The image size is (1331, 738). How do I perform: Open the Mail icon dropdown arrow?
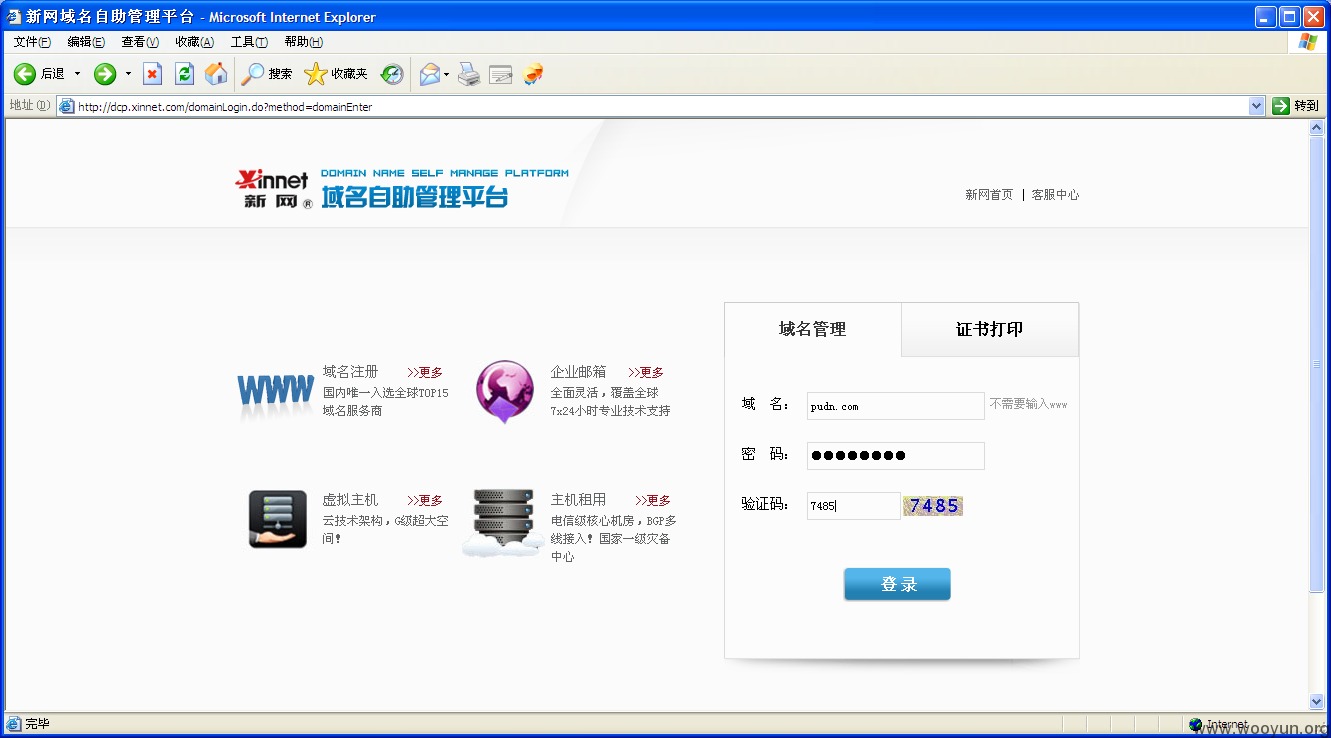pyautogui.click(x=447, y=74)
